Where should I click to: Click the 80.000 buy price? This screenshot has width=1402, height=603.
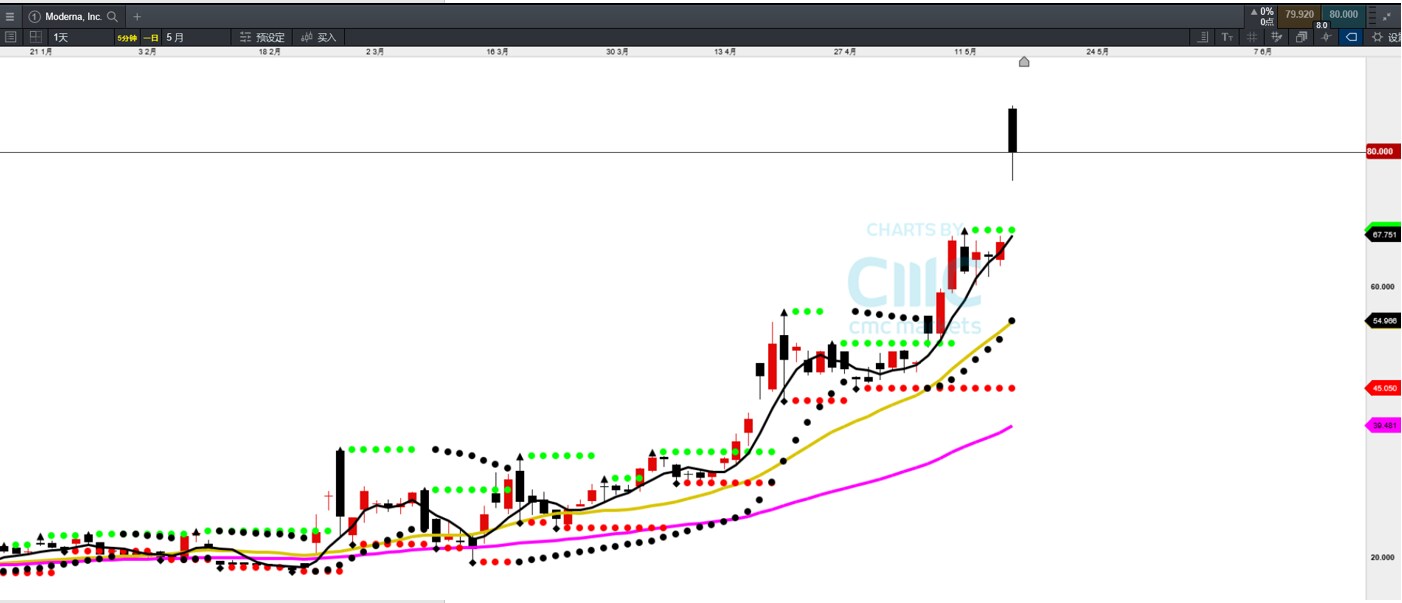click(1343, 15)
